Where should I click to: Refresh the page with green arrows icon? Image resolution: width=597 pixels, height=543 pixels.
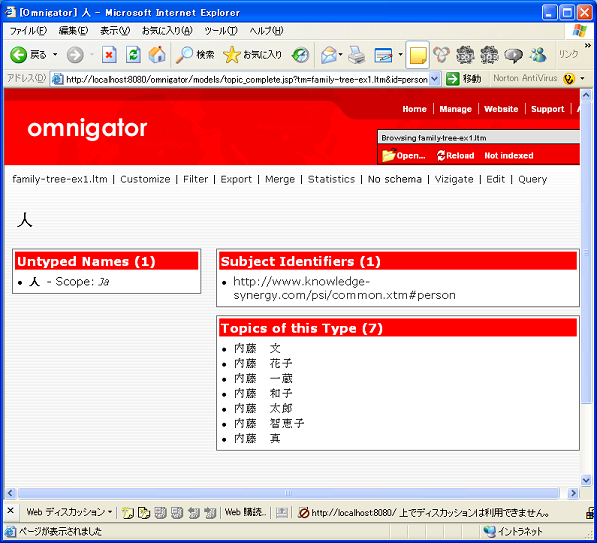[133, 55]
